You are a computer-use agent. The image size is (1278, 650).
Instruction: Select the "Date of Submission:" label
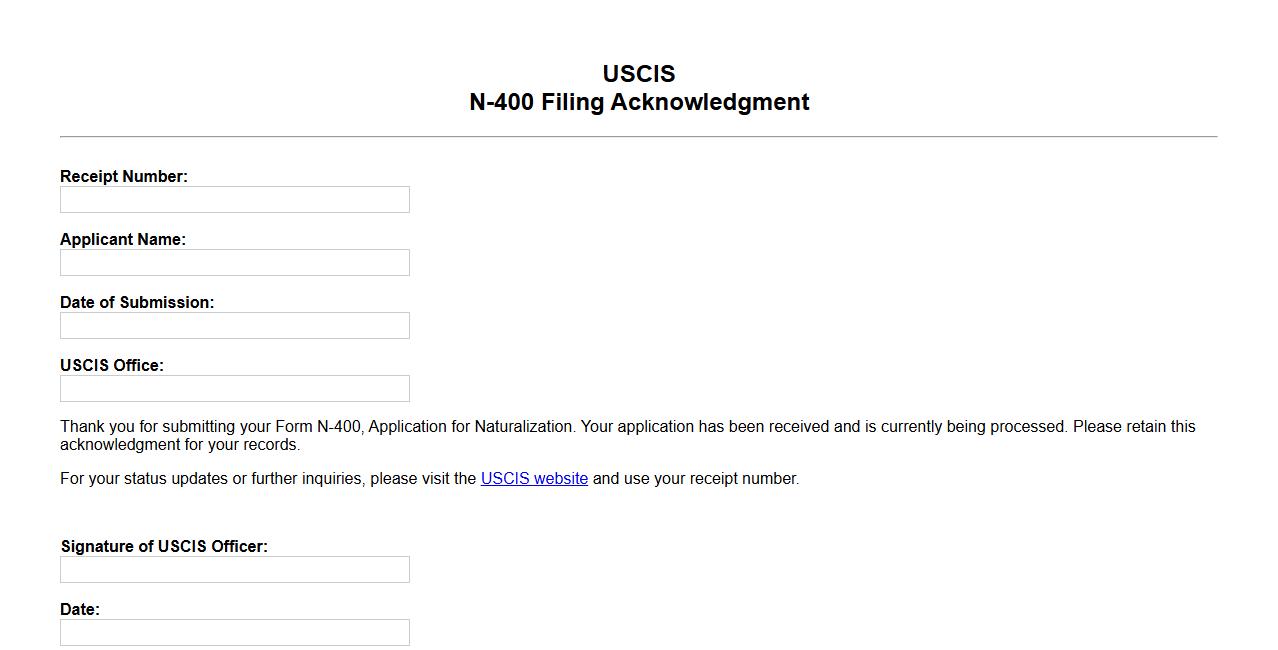[x=137, y=303]
